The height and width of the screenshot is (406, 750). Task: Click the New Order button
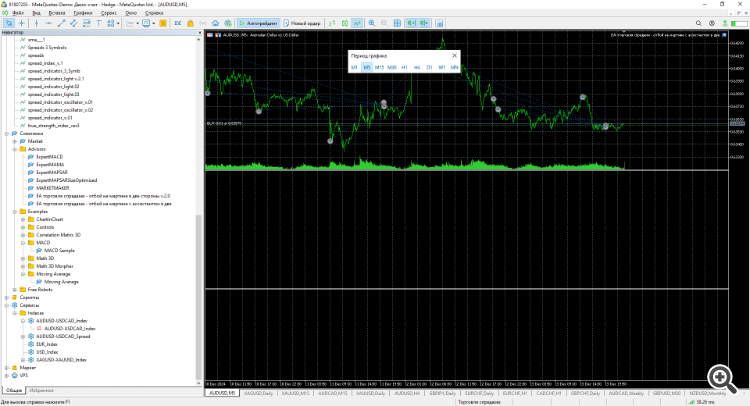pyautogui.click(x=302, y=23)
